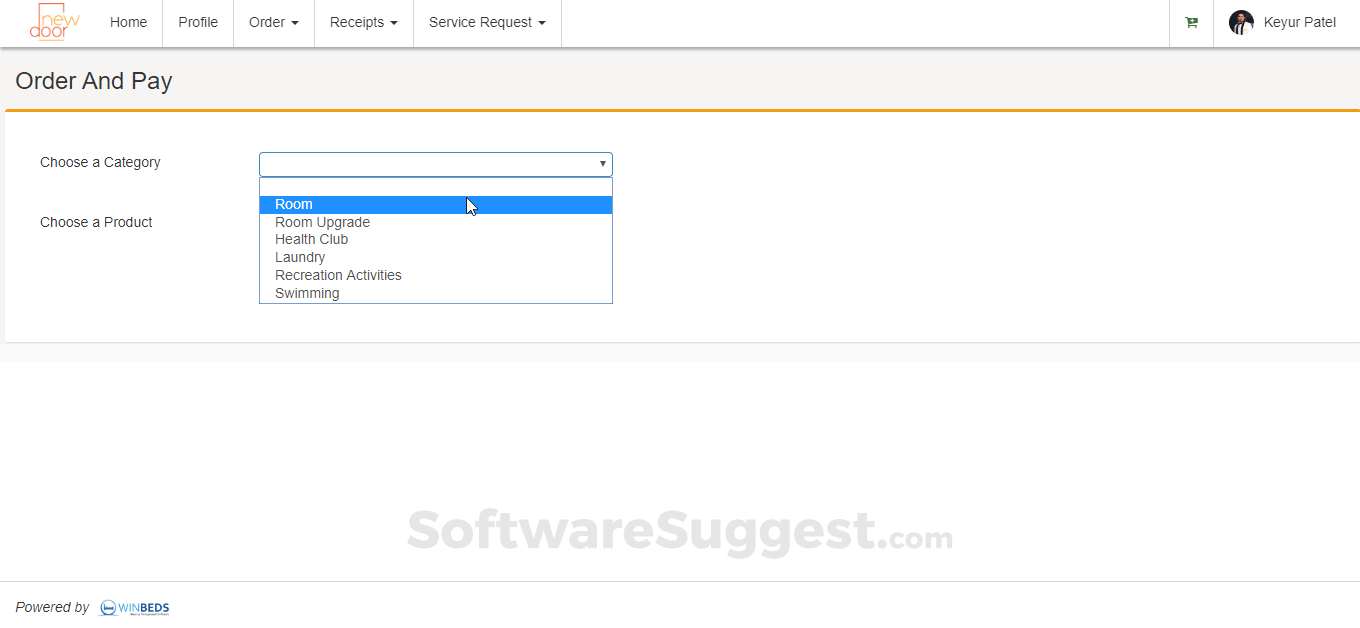
Task: Expand the Order menu
Action: click(x=272, y=22)
